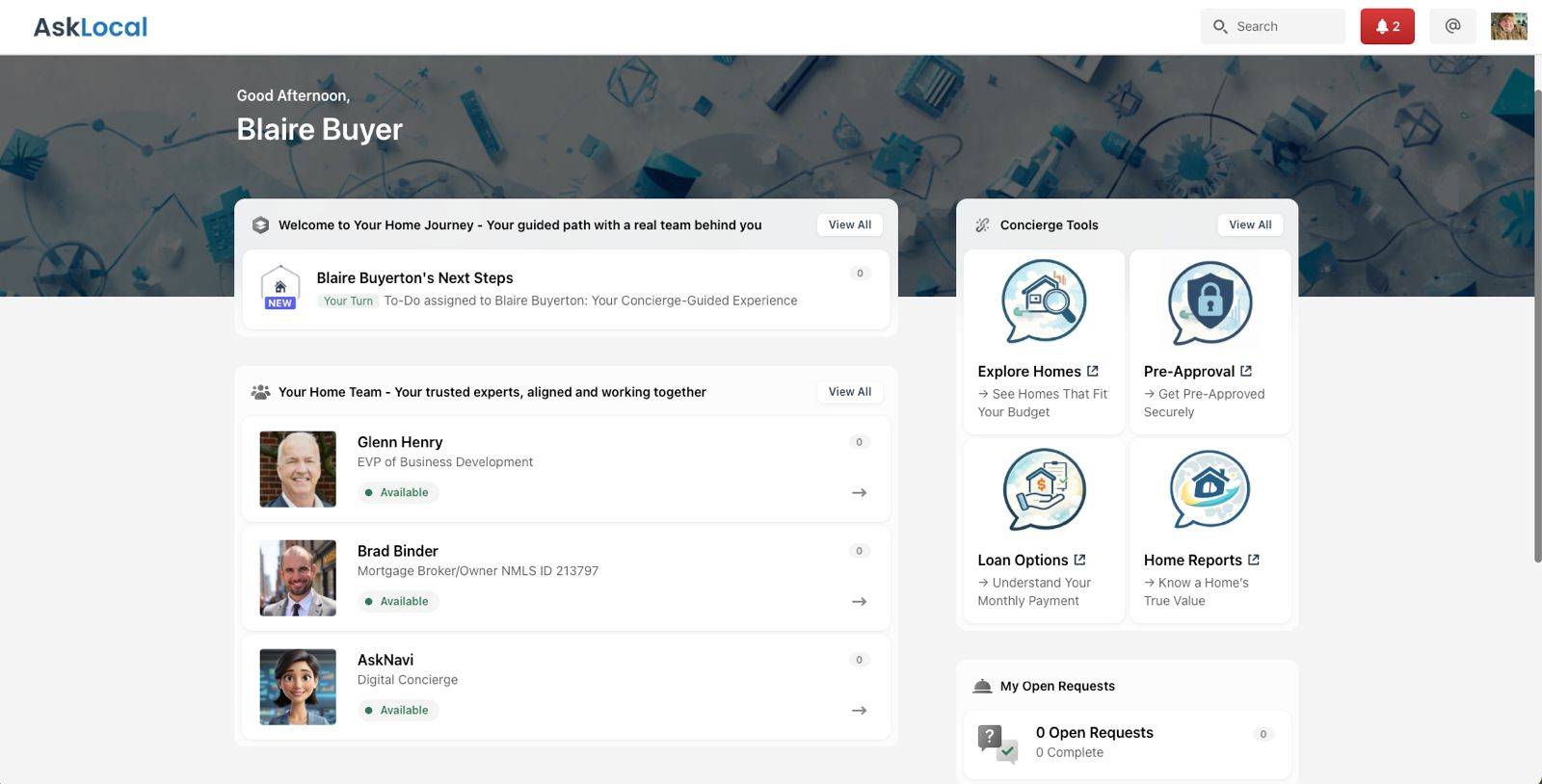Open Brad Binder's arrow to expand
This screenshot has width=1542, height=784.
[859, 602]
